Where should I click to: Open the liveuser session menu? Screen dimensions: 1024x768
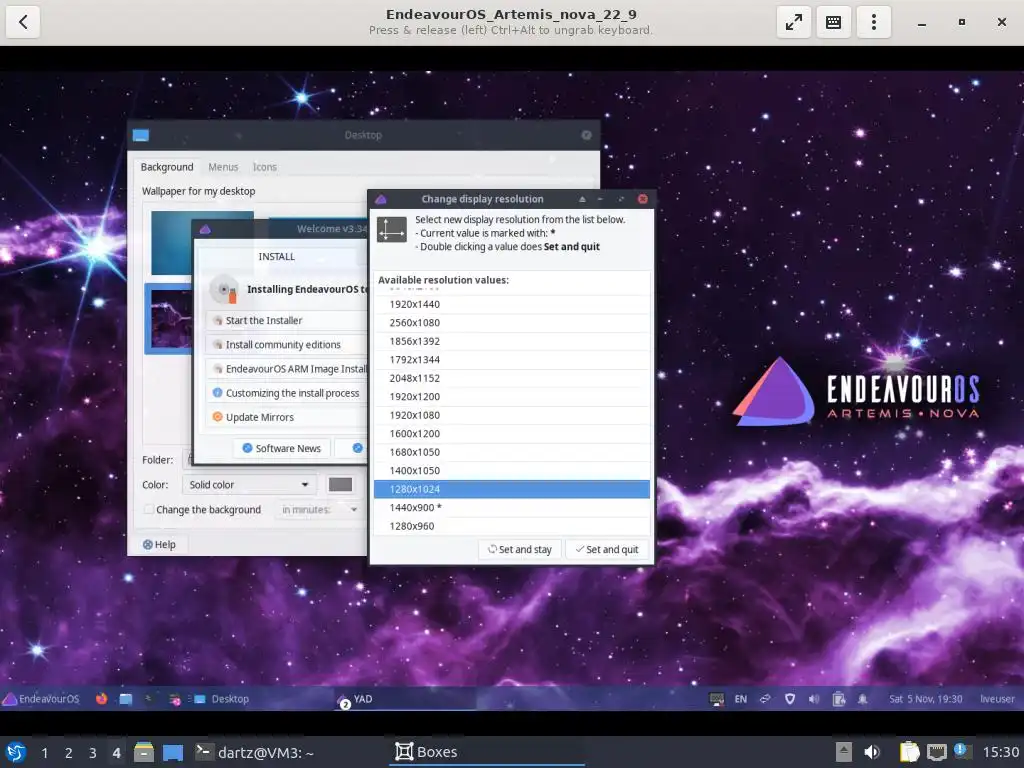[x=997, y=699]
